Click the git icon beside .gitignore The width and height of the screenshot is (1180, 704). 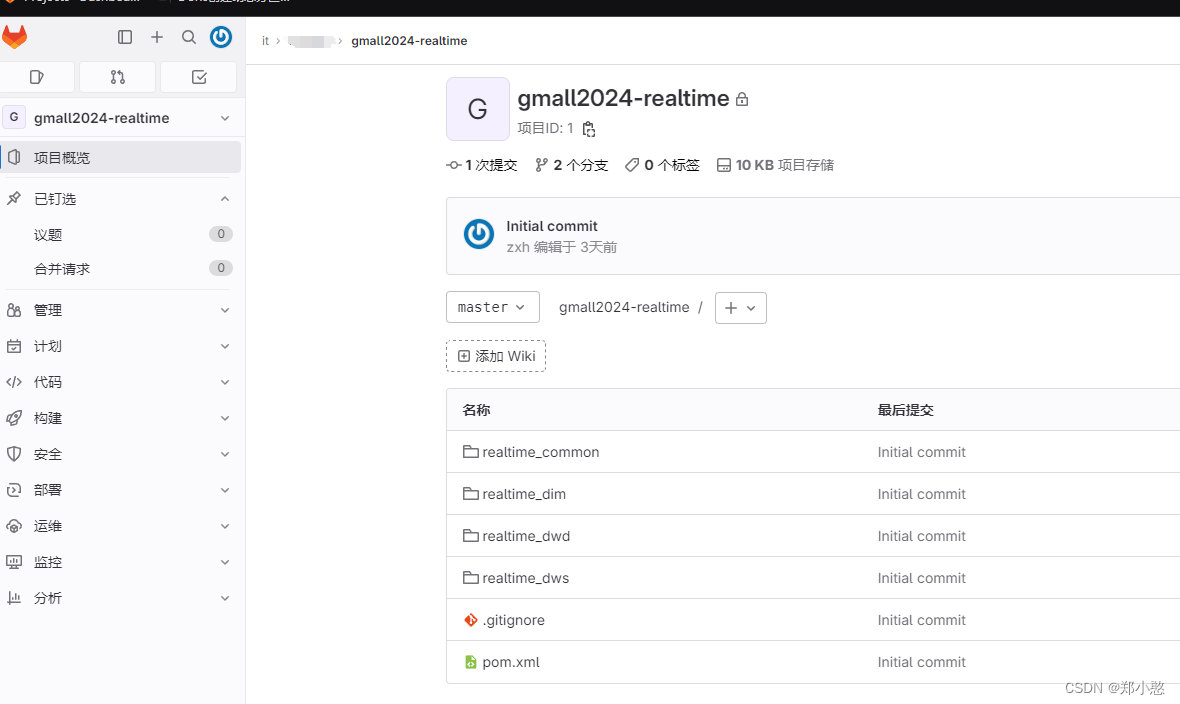click(x=470, y=620)
